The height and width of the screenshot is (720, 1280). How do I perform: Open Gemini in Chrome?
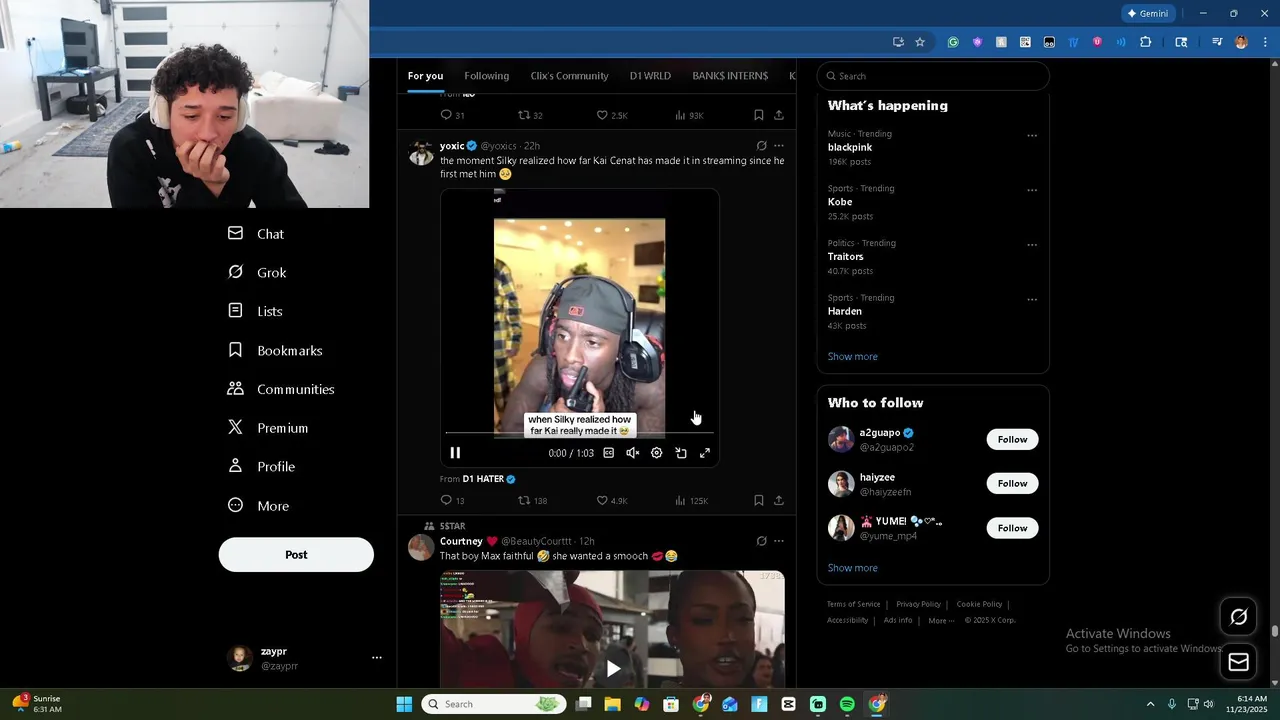(1148, 14)
